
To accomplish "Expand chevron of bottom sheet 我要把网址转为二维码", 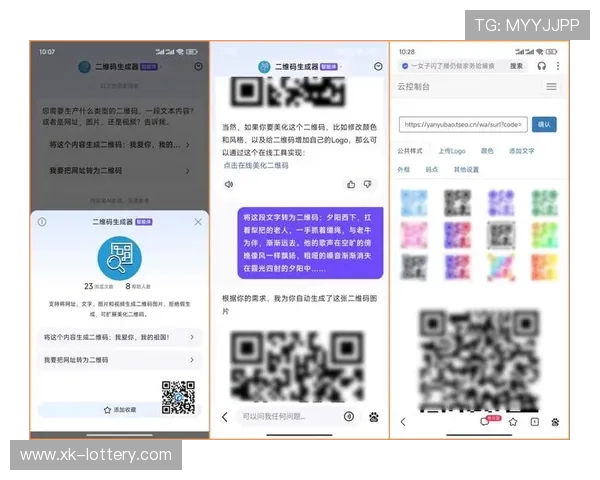I will pos(192,360).
